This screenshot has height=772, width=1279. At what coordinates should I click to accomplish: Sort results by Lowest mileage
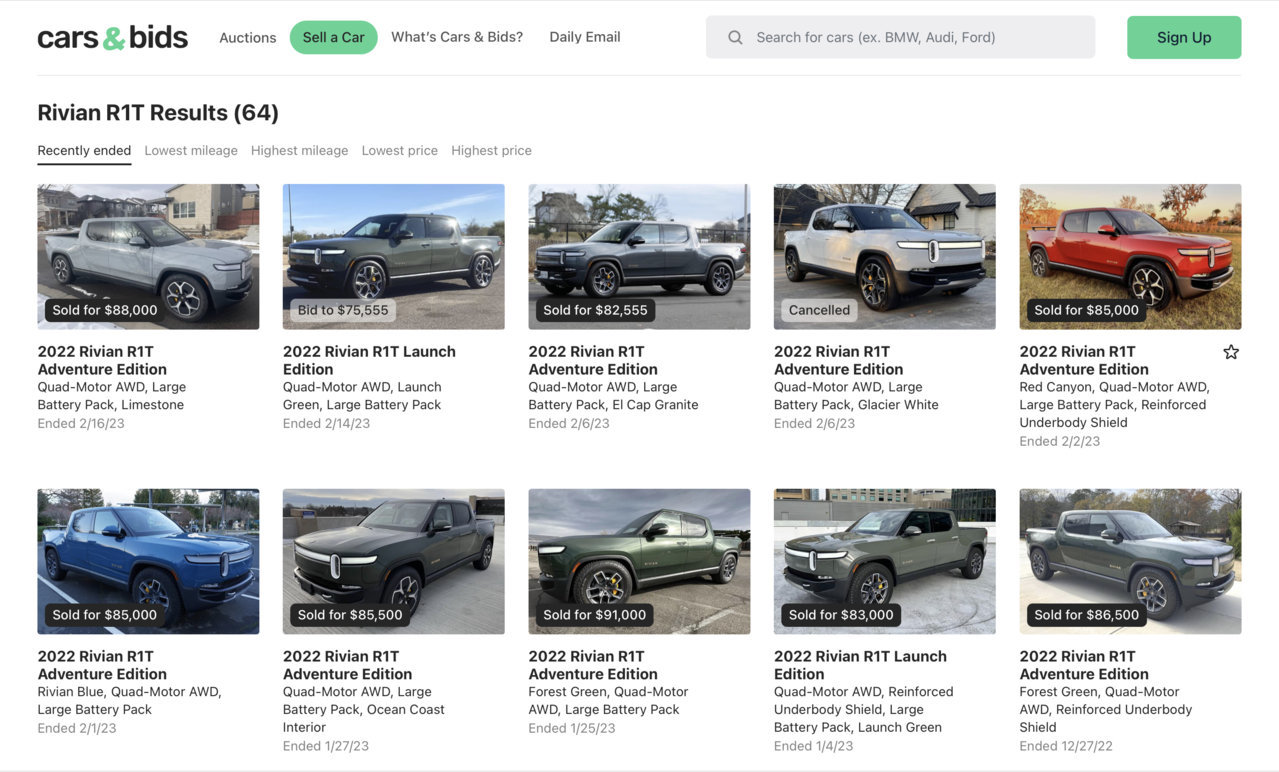coord(191,151)
